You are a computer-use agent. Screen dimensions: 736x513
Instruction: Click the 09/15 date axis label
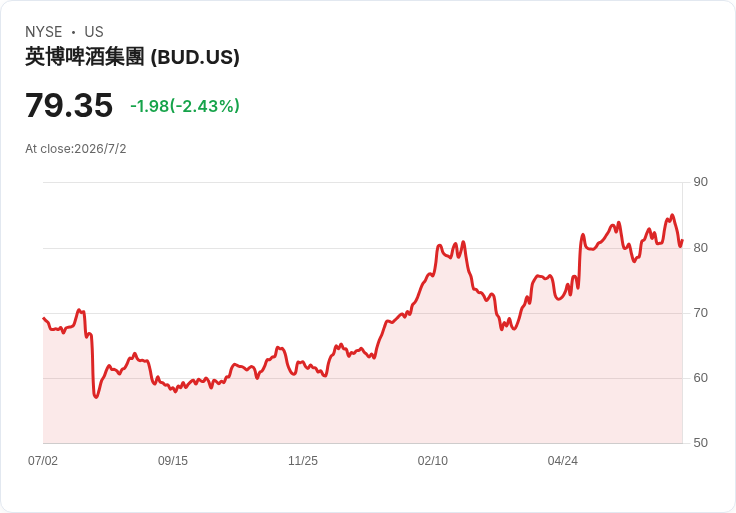173,461
